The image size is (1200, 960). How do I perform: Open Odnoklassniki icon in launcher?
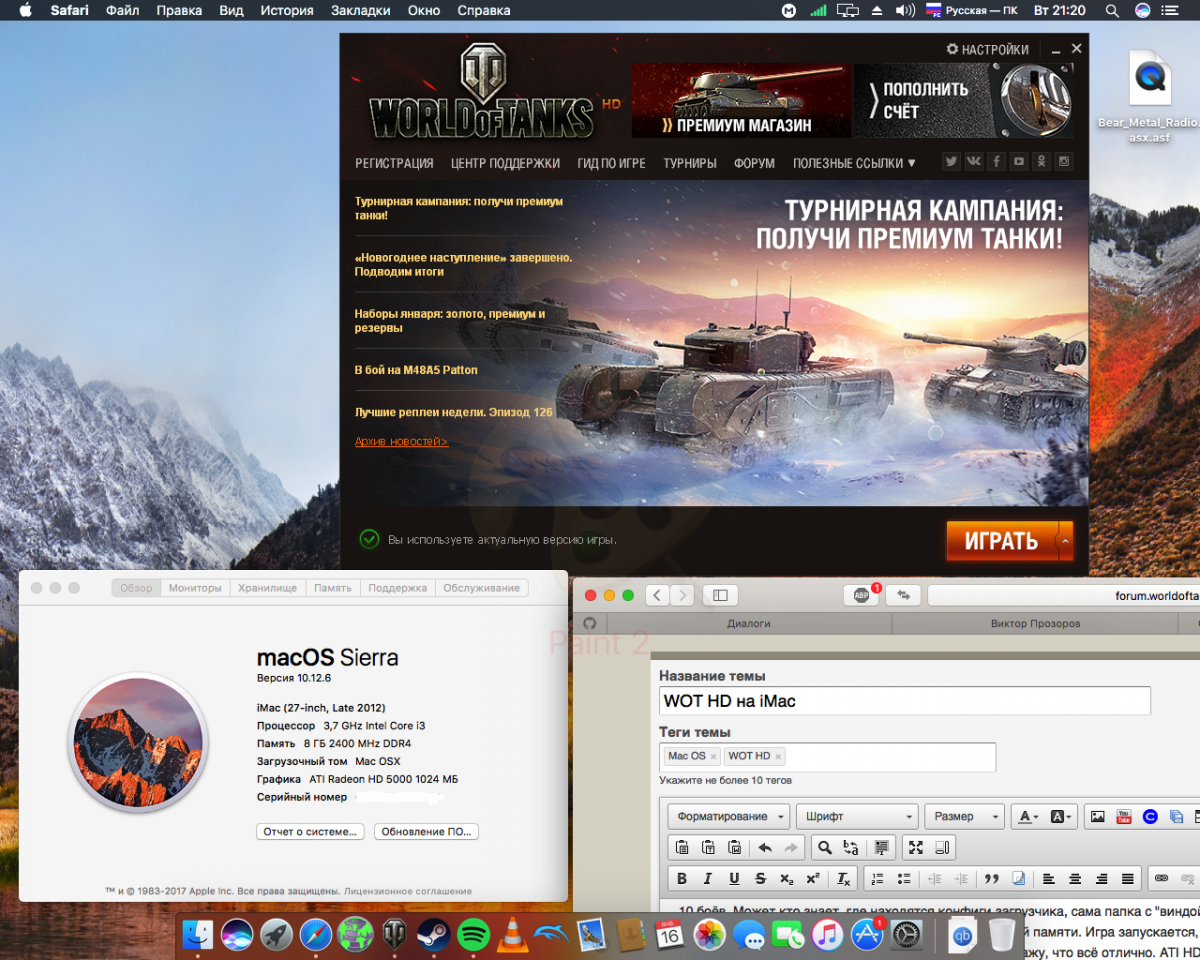click(1042, 162)
